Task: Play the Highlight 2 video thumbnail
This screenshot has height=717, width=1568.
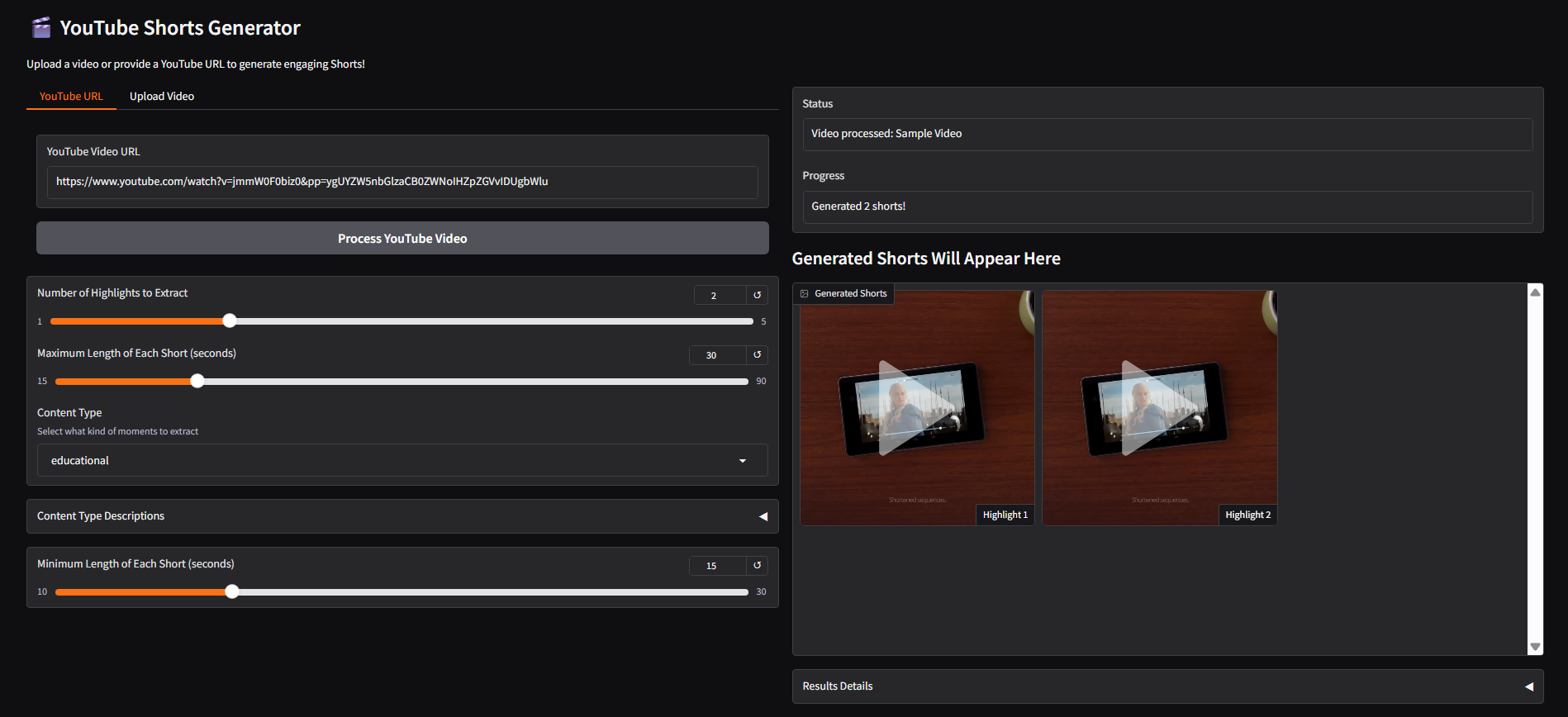Action: (1160, 407)
